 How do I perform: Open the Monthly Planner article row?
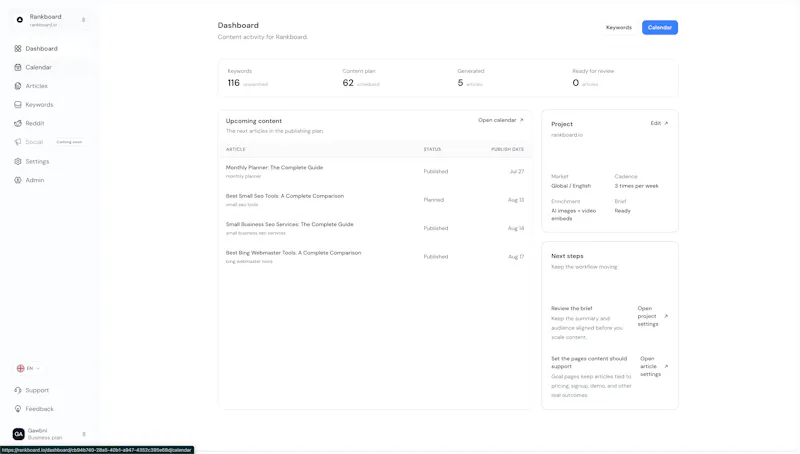[375, 171]
